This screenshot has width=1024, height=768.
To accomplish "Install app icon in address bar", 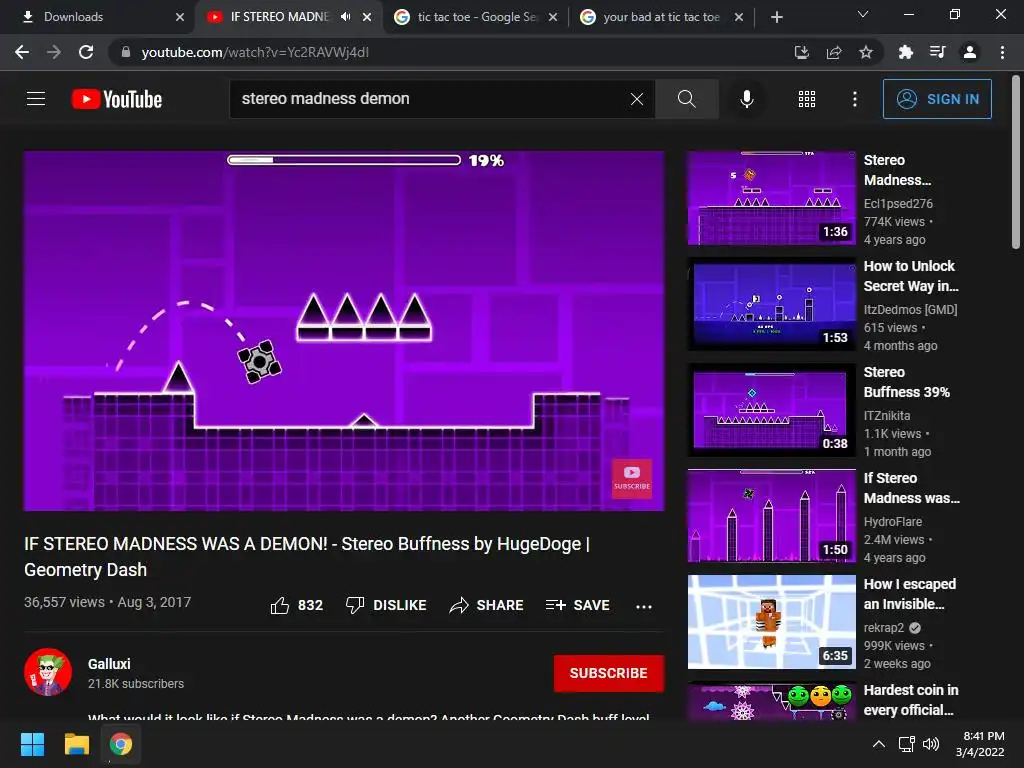I will pyautogui.click(x=801, y=52).
